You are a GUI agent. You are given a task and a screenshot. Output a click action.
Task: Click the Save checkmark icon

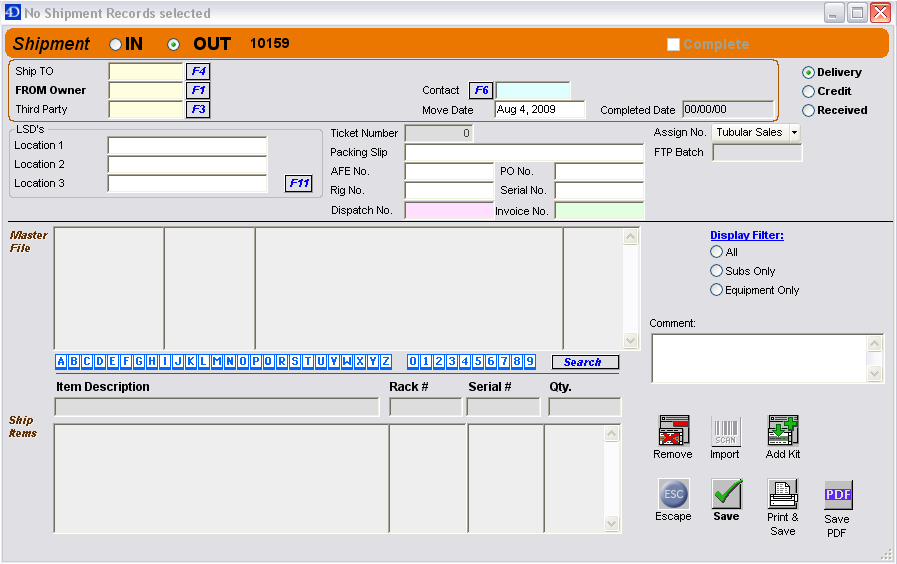726,494
